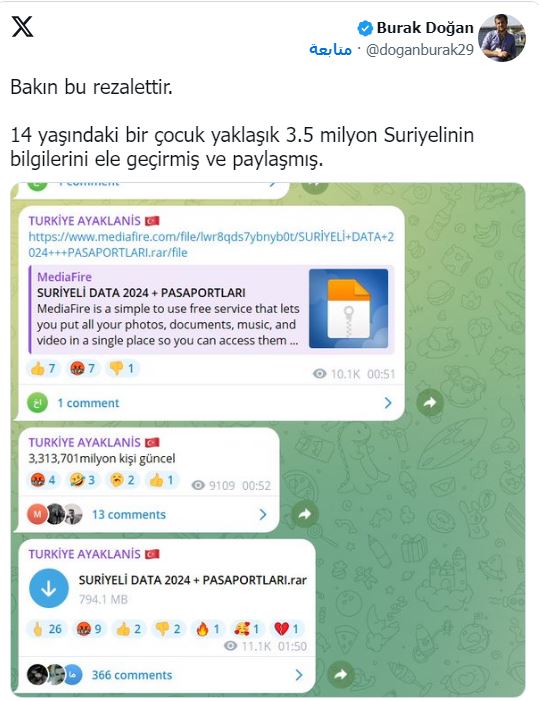Open the @doganburak29 handle
This screenshot has height=701, width=539.
[420, 50]
